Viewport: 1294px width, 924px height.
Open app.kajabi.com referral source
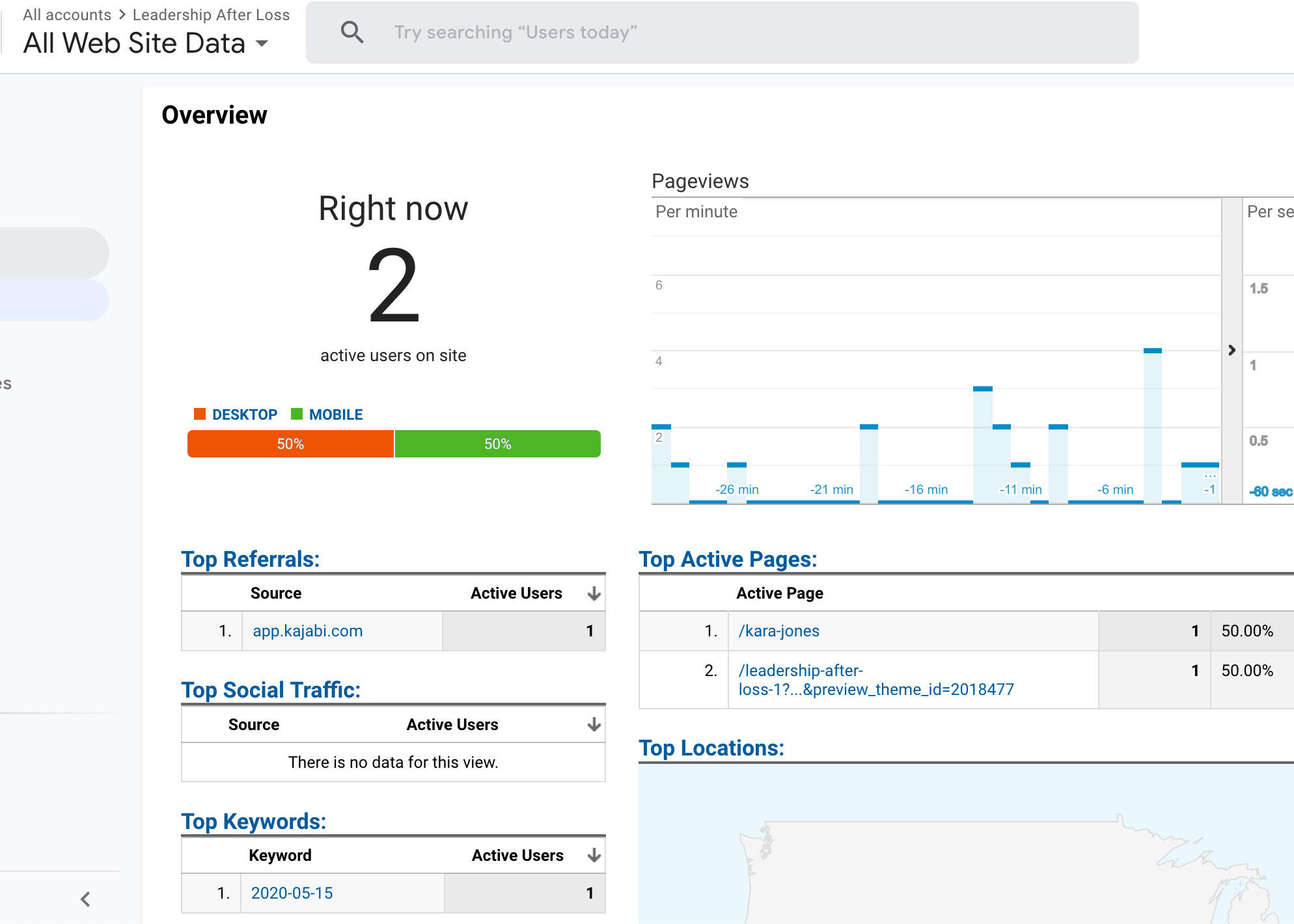coord(307,631)
